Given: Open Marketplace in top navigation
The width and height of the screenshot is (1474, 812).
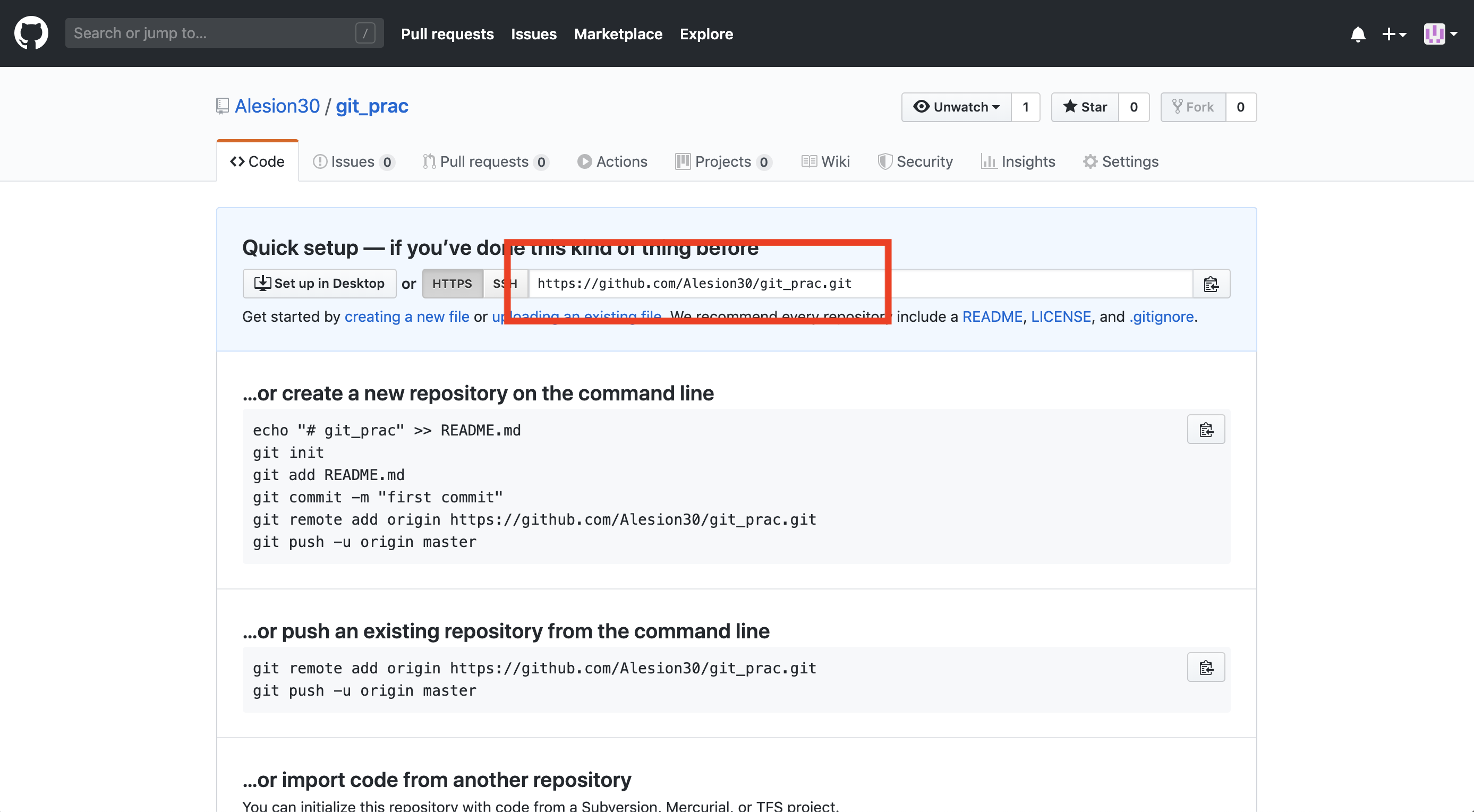Looking at the screenshot, I should [x=618, y=34].
